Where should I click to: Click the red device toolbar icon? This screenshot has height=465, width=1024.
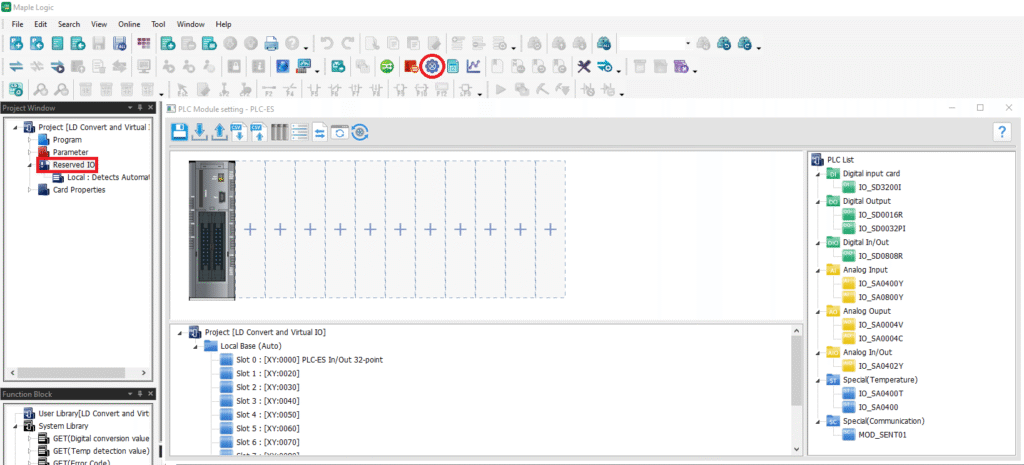coord(411,66)
